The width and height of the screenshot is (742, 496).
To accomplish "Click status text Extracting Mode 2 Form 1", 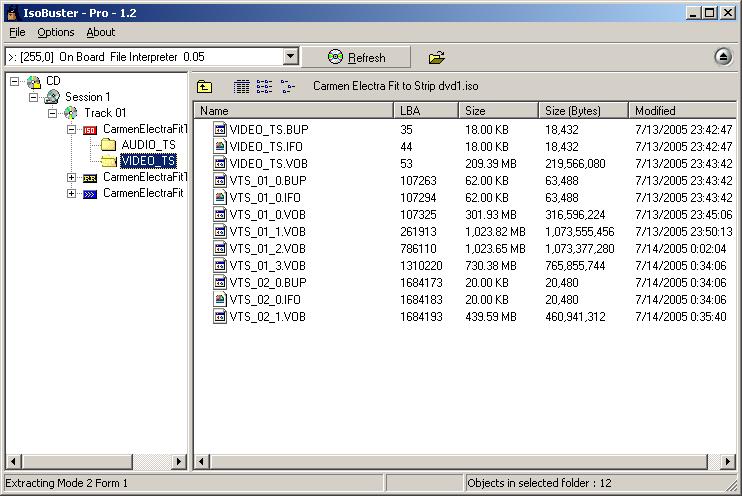I will click(66, 483).
